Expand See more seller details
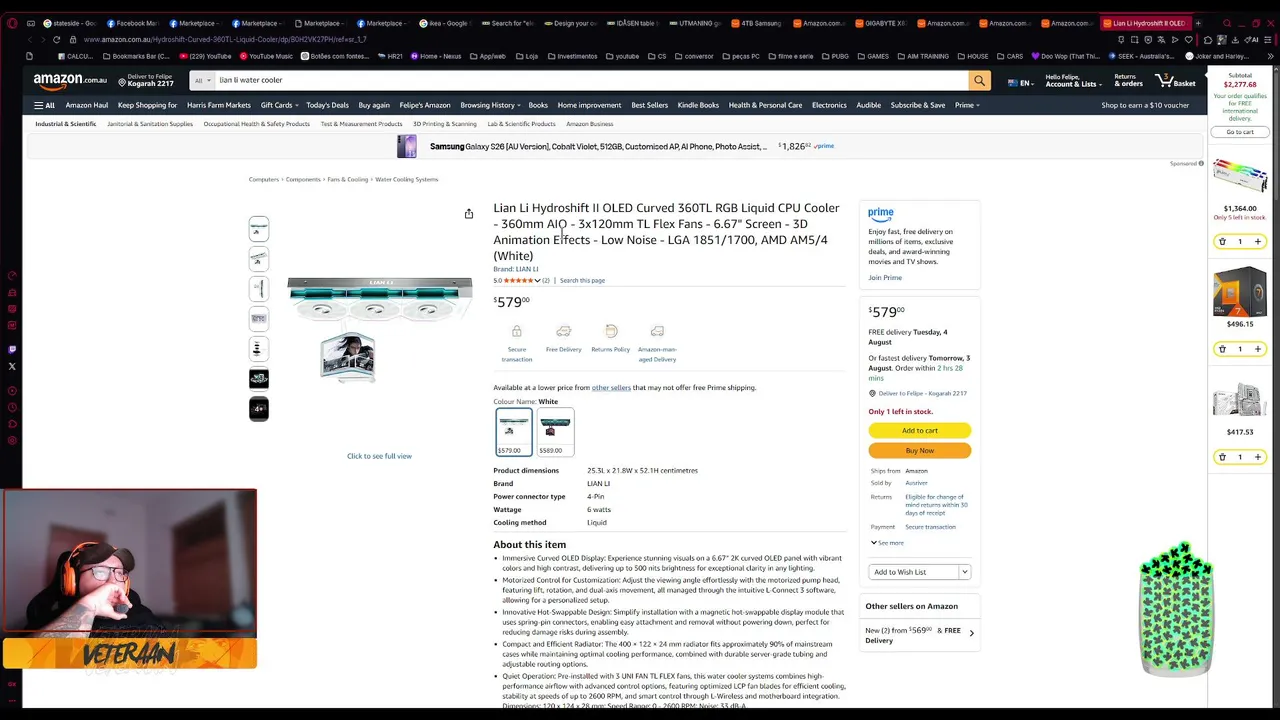The height and width of the screenshot is (720, 1280). click(x=887, y=543)
